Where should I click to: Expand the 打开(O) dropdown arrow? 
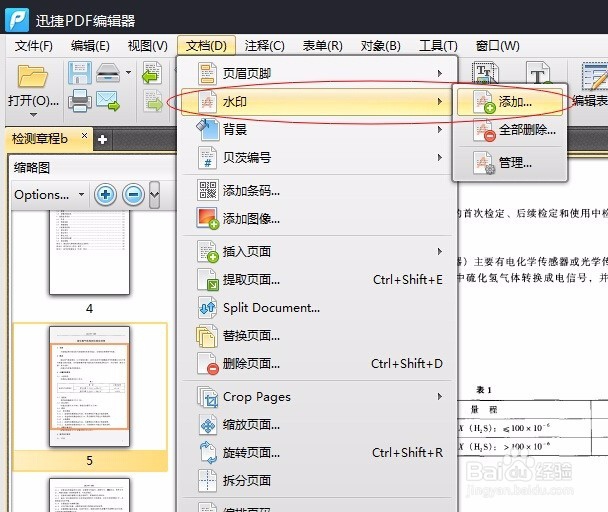33,115
